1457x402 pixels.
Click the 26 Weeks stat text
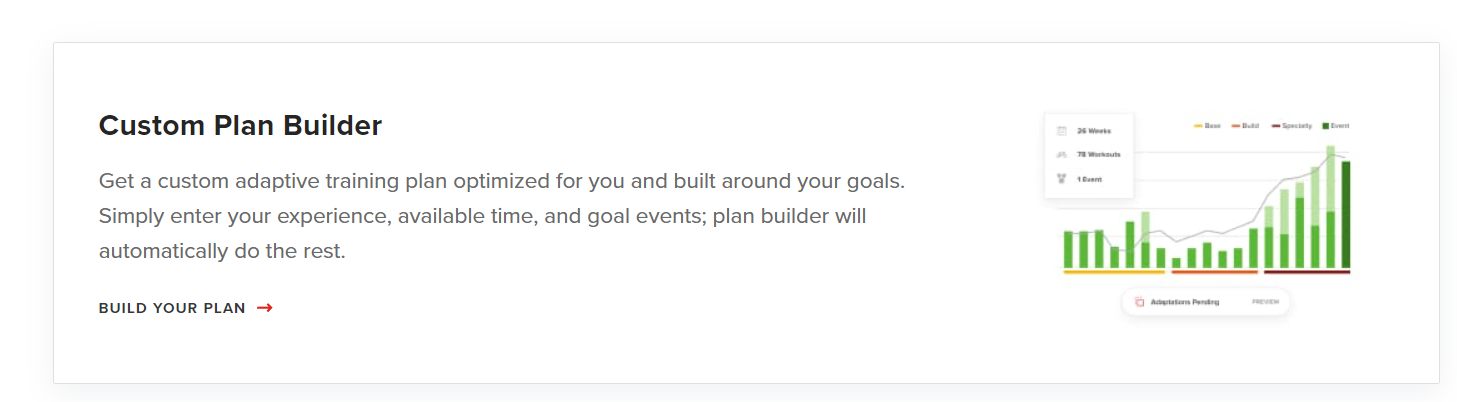[x=1093, y=131]
